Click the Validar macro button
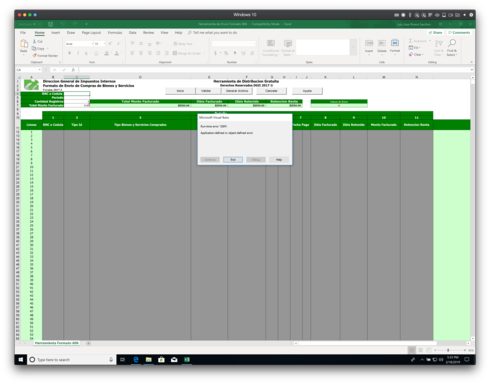The height and width of the screenshot is (384, 490). coord(206,91)
